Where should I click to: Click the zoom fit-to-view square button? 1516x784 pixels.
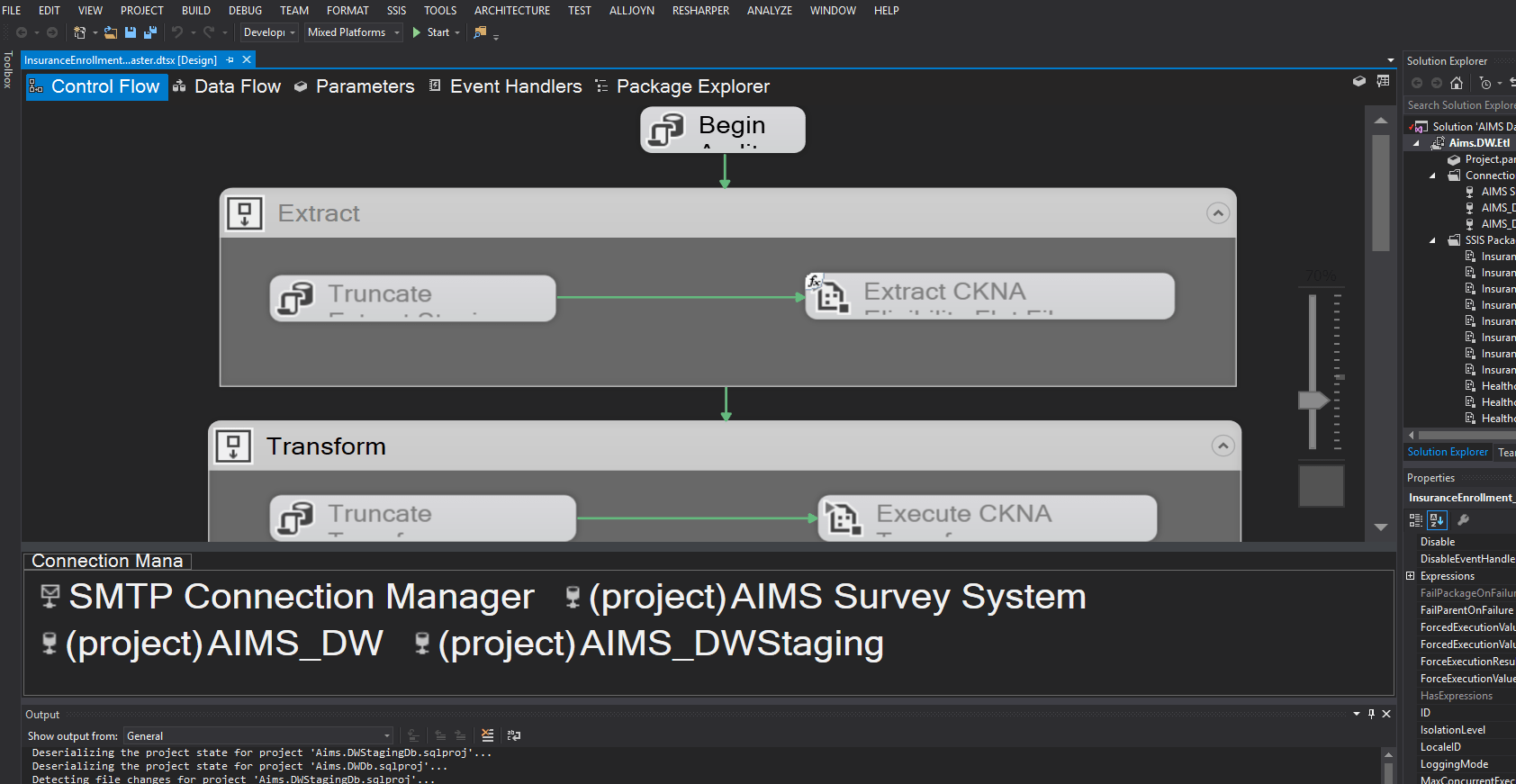pos(1322,486)
